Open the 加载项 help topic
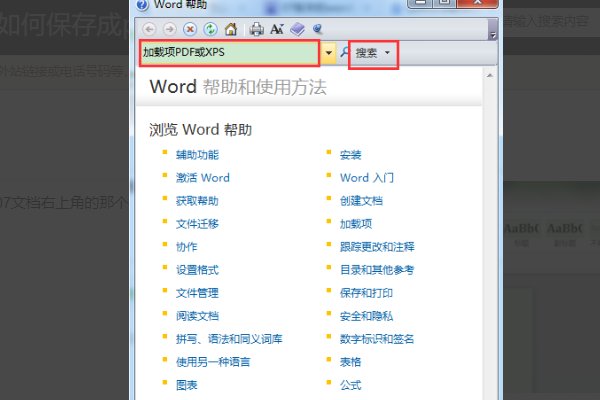This screenshot has height=400, width=600. pyautogui.click(x=355, y=224)
